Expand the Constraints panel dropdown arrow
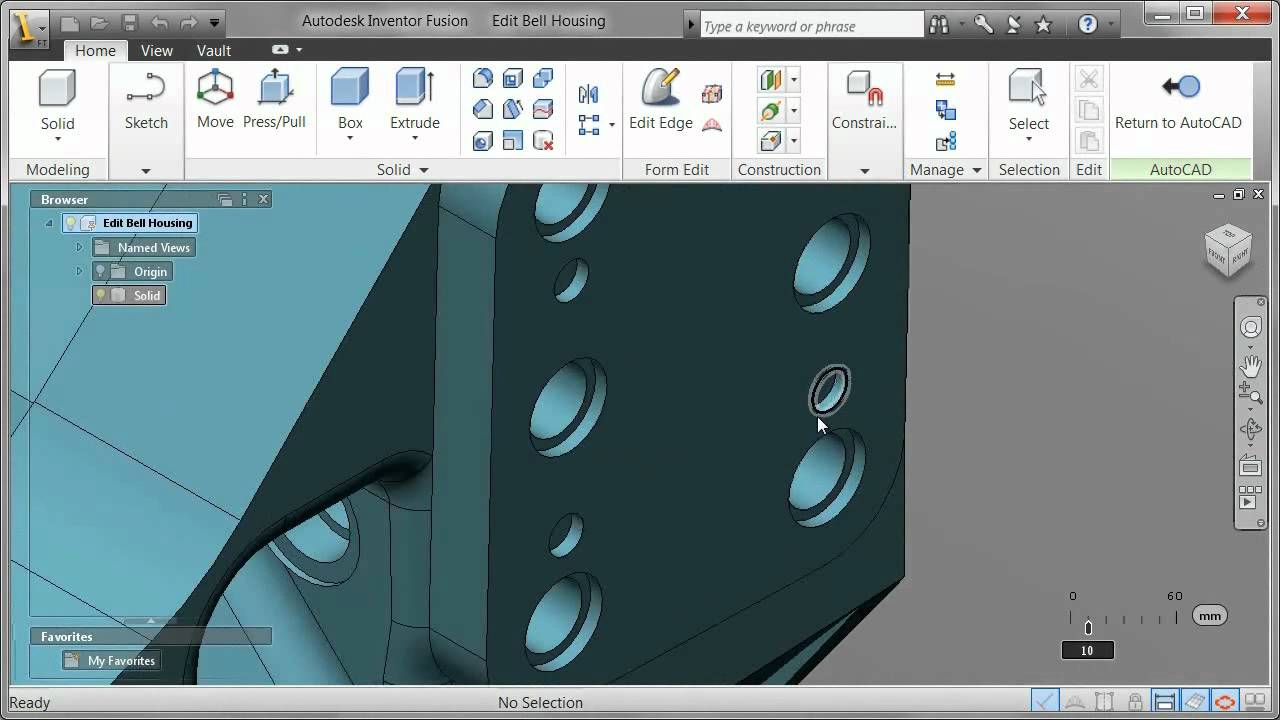Viewport: 1280px width, 720px height. [x=865, y=171]
